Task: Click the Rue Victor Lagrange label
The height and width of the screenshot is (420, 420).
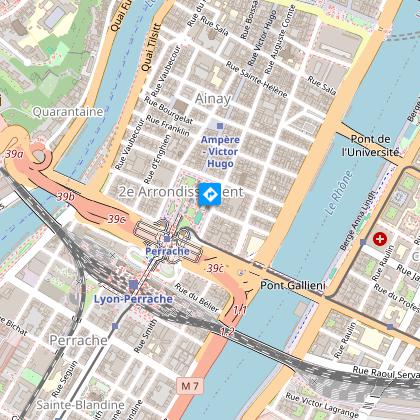Action: (x=322, y=405)
